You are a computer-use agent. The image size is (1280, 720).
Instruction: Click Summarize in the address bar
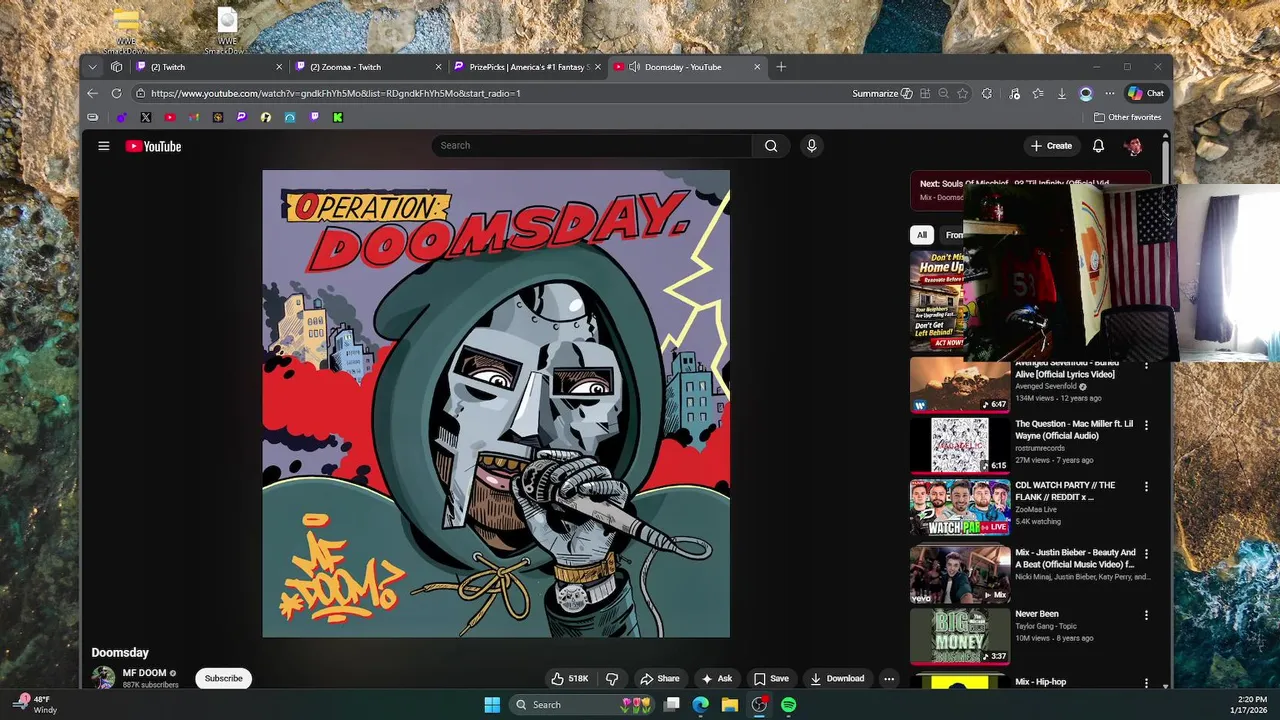[x=882, y=93]
